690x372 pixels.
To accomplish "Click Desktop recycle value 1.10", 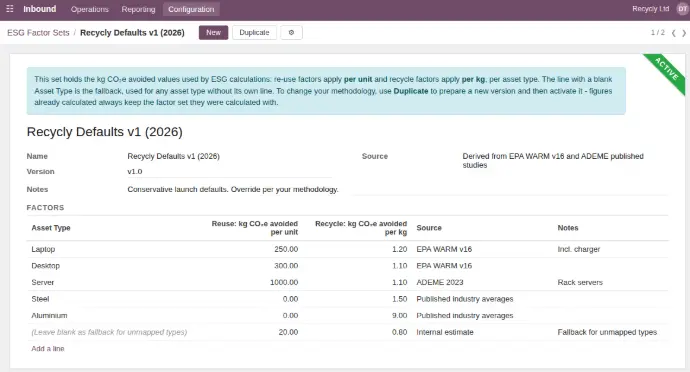I will click(x=400, y=266).
